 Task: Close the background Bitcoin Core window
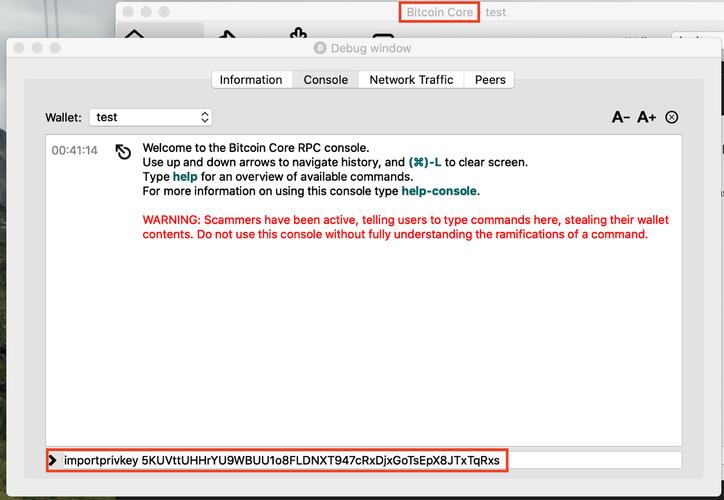(128, 12)
